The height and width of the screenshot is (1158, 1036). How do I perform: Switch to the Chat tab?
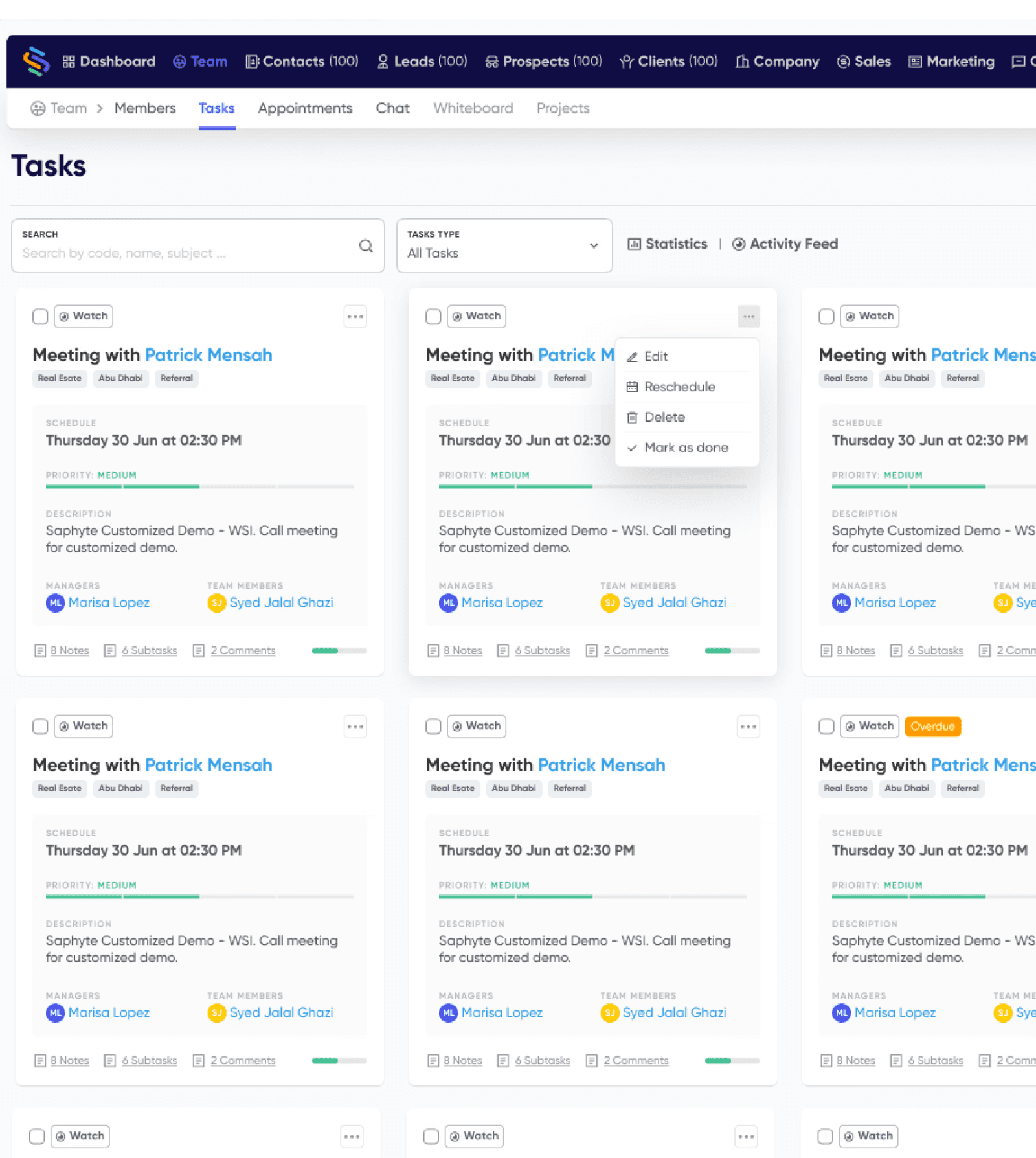coord(392,108)
